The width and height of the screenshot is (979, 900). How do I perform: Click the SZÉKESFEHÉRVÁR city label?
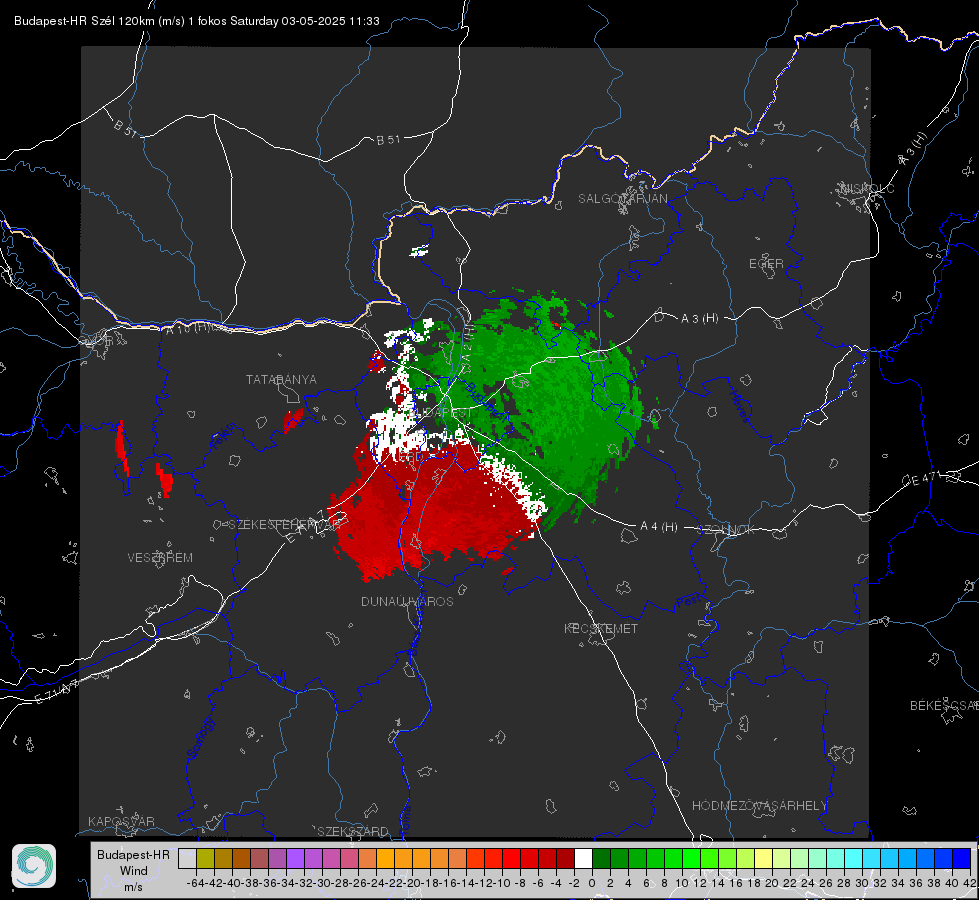pyautogui.click(x=284, y=525)
